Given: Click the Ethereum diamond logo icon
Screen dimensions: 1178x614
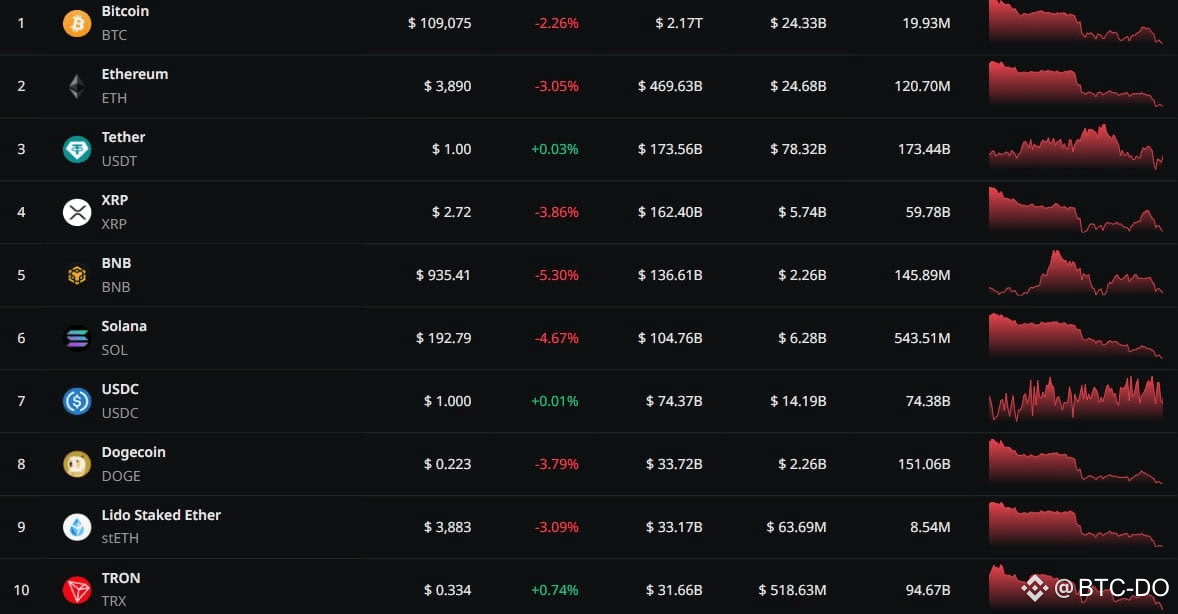Looking at the screenshot, I should point(77,86).
